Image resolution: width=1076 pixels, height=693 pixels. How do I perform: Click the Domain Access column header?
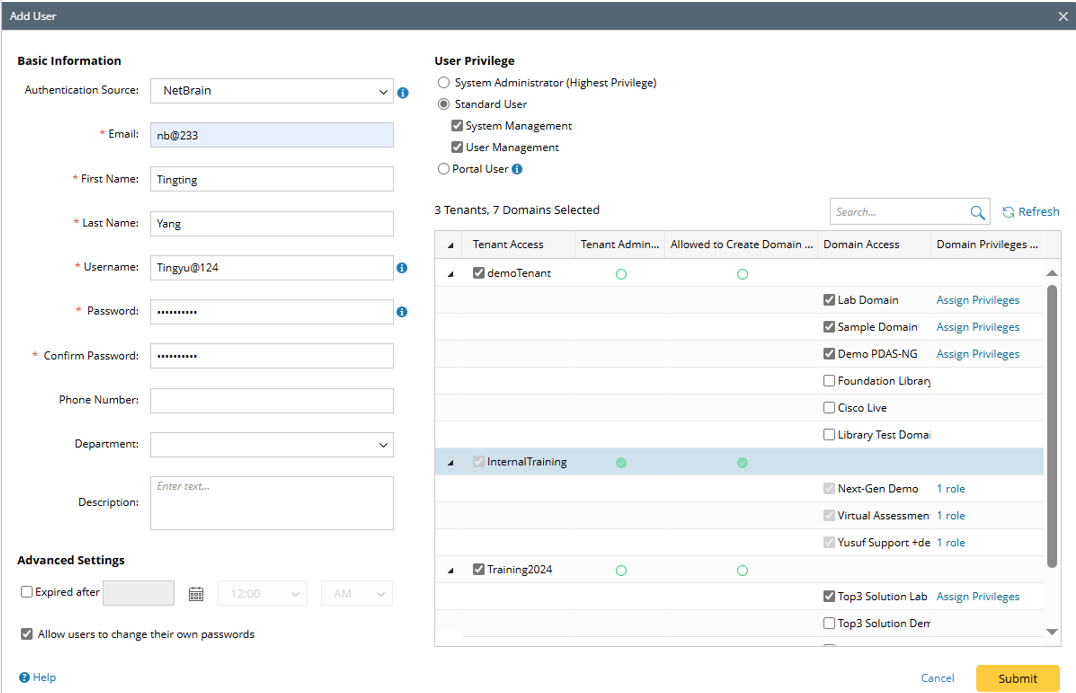861,245
